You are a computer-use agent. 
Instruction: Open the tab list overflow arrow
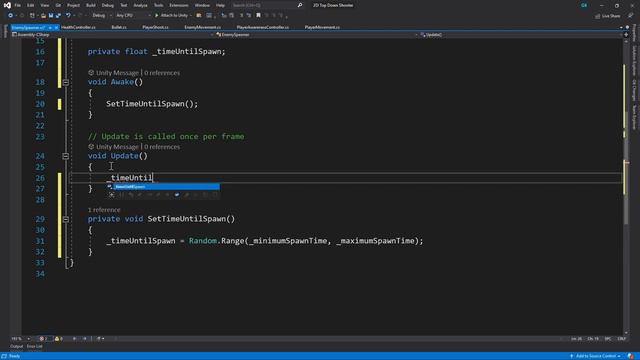tap(621, 27)
